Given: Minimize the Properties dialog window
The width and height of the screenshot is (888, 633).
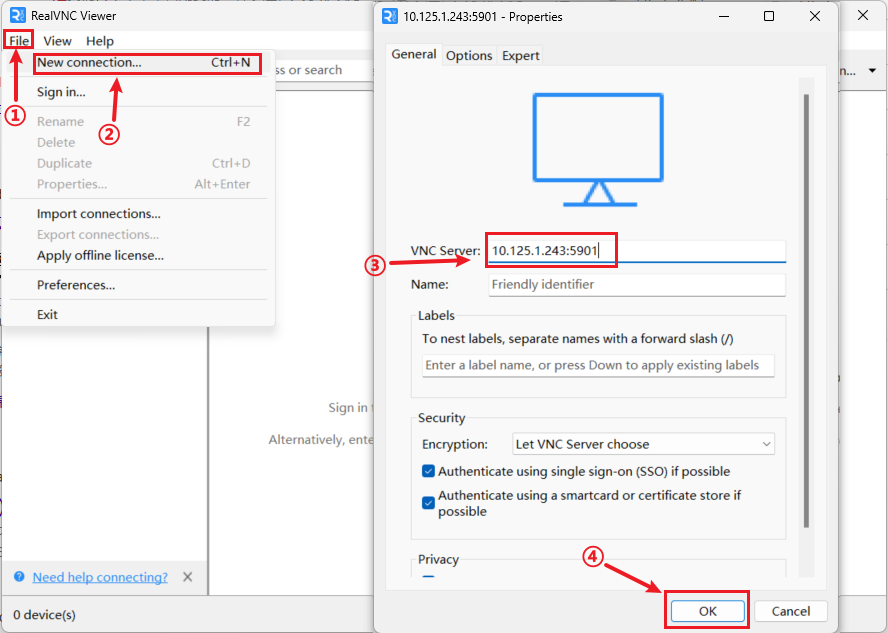Looking at the screenshot, I should [723, 16].
